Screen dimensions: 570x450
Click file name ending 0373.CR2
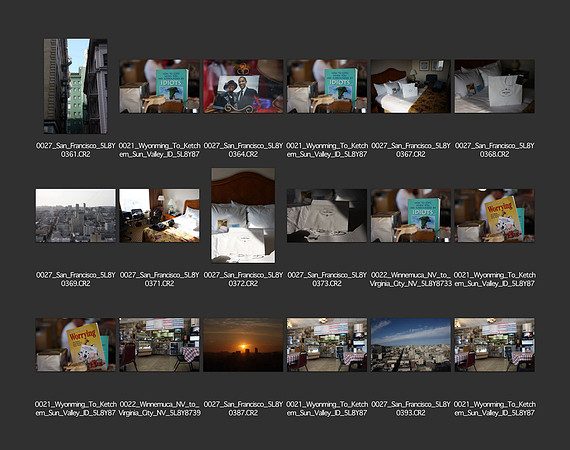pyautogui.click(x=327, y=279)
